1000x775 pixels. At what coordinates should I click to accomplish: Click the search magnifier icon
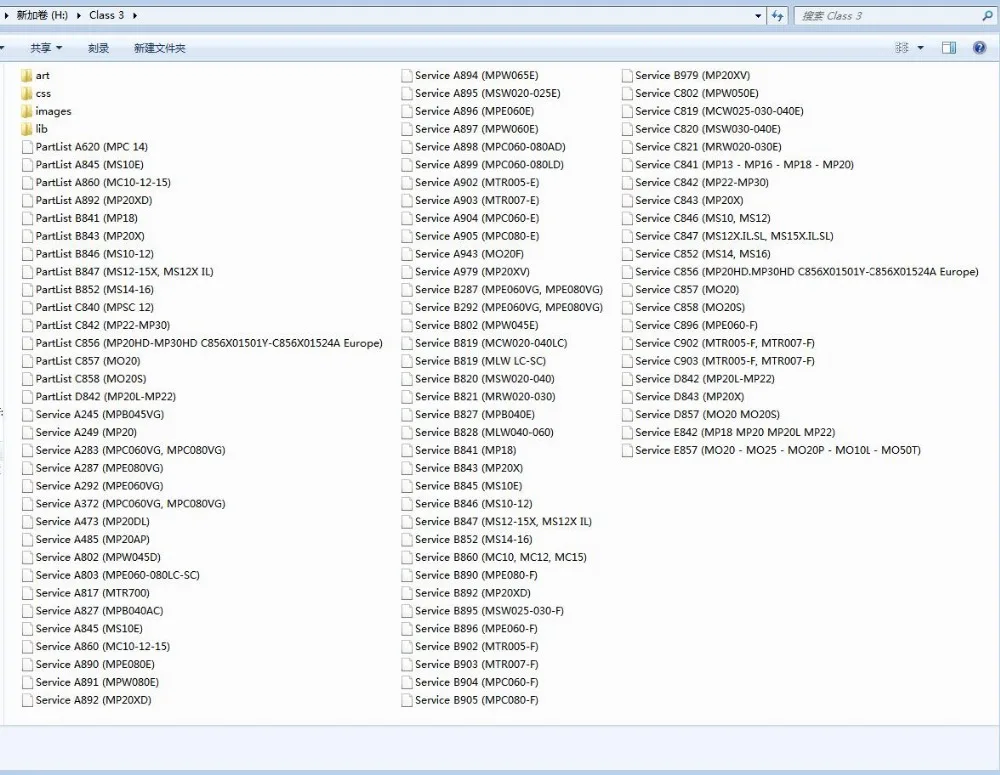(987, 15)
